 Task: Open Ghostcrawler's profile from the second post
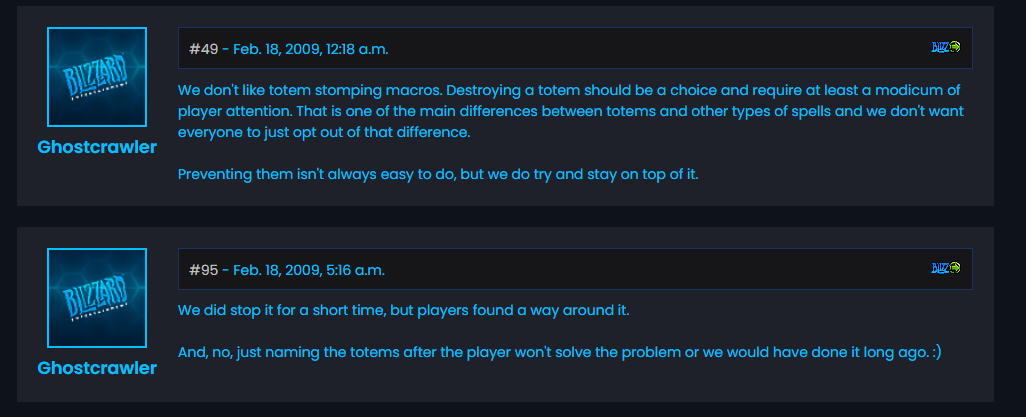click(97, 368)
